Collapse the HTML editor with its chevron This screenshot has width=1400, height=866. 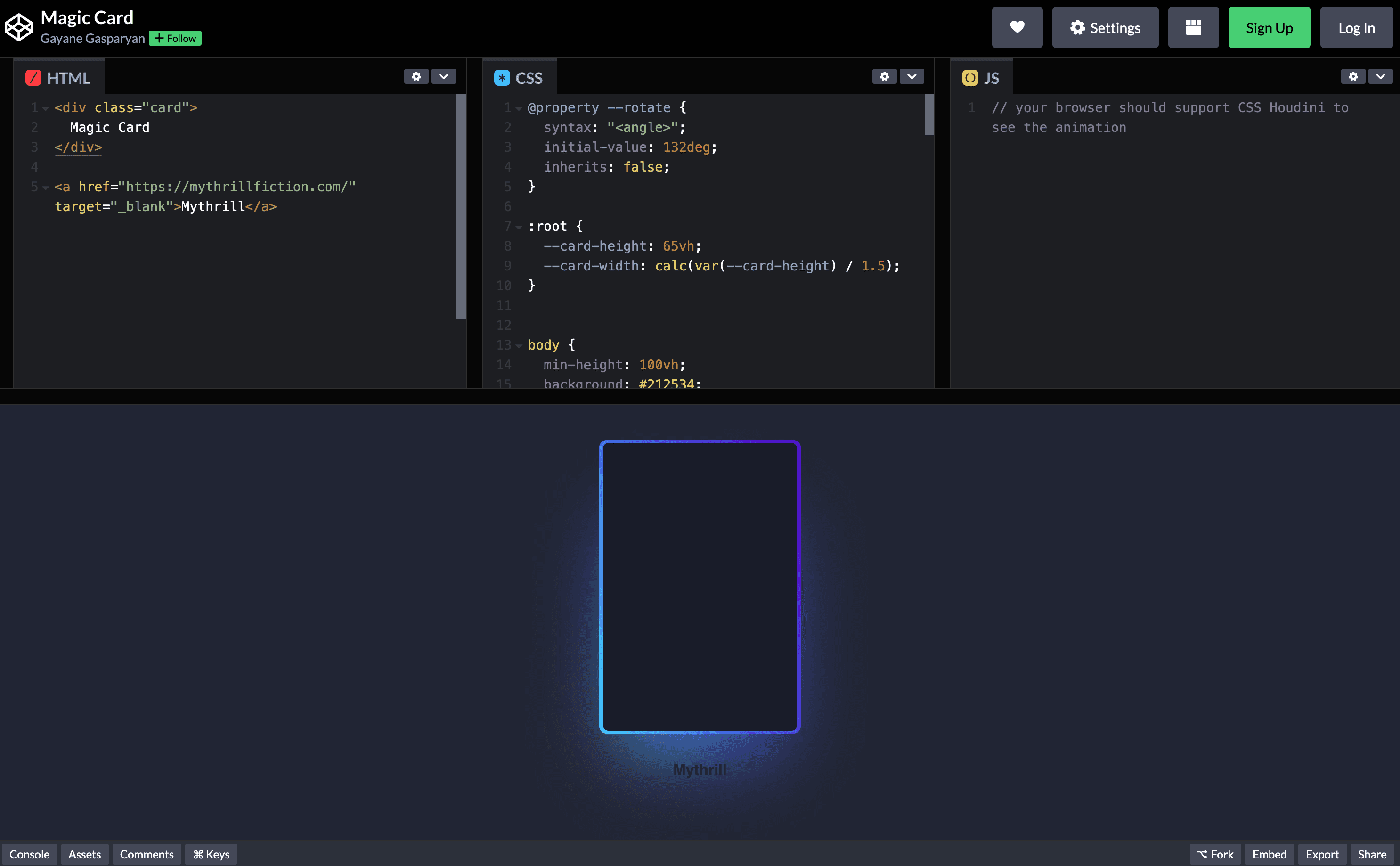443,76
